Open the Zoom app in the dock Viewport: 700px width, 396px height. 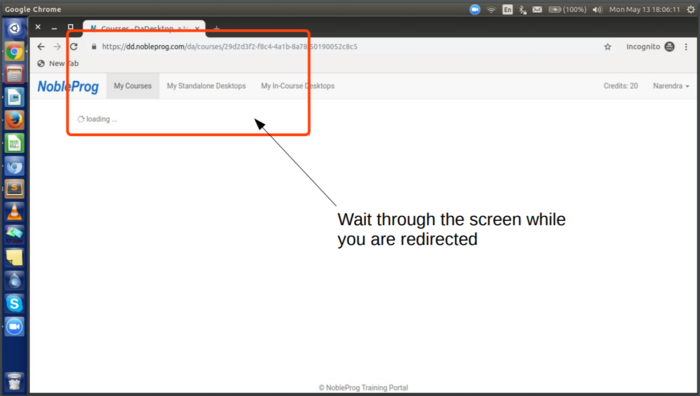tap(14, 327)
